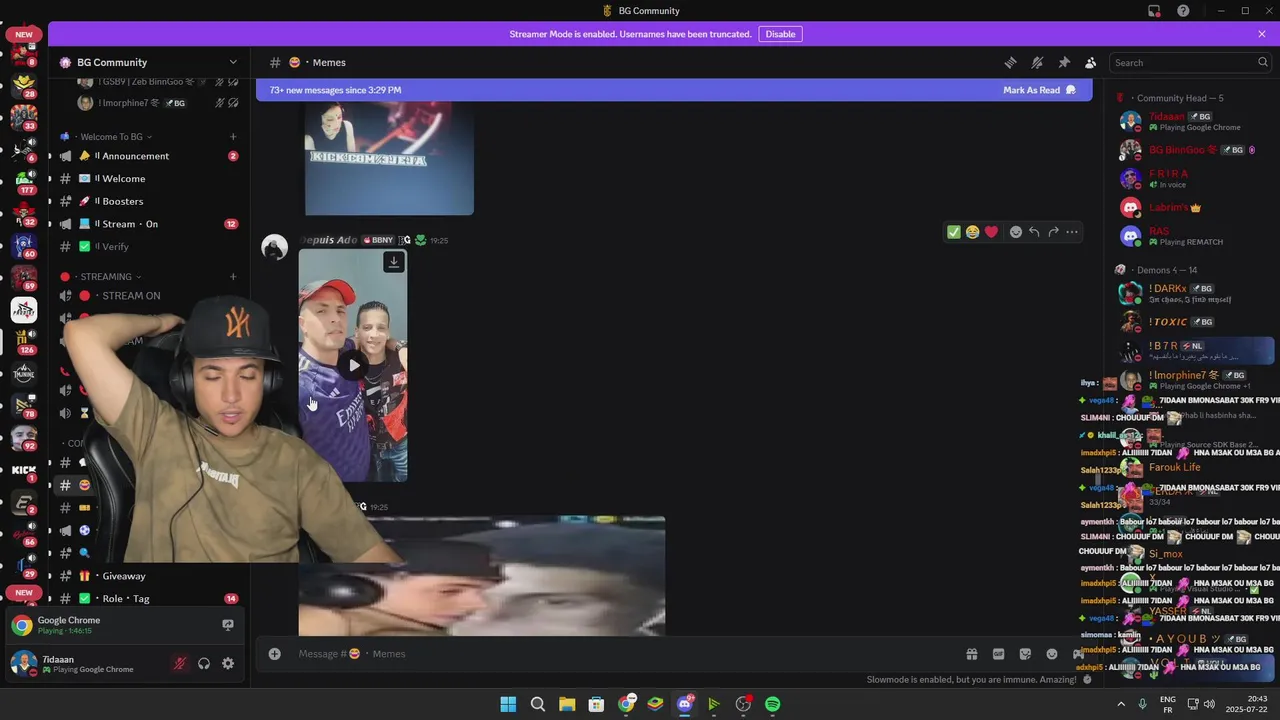The image size is (1280, 720).
Task: Download the video attachment
Action: tap(394, 262)
